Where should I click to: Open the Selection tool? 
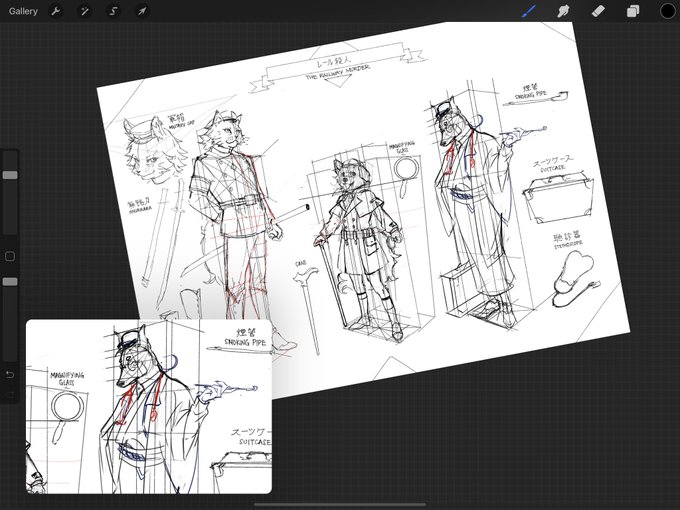click(113, 11)
